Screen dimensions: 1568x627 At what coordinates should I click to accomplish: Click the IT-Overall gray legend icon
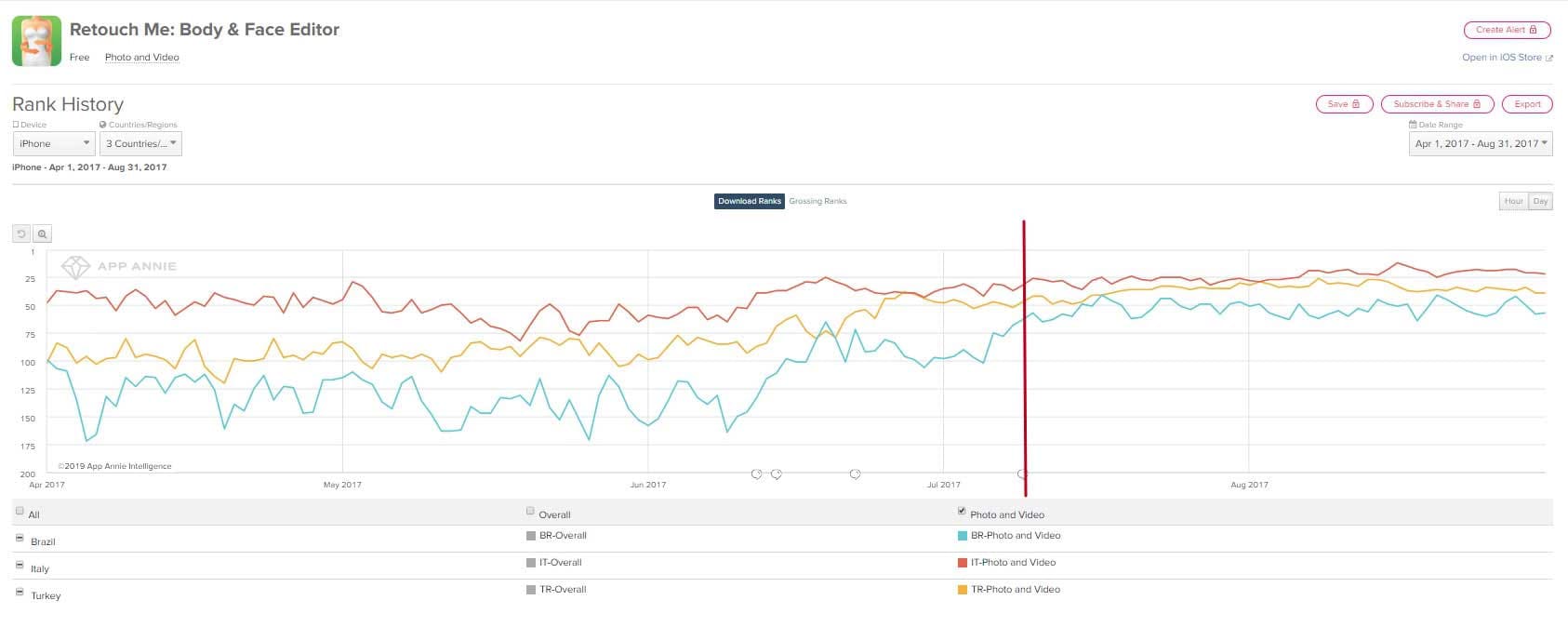click(531, 563)
